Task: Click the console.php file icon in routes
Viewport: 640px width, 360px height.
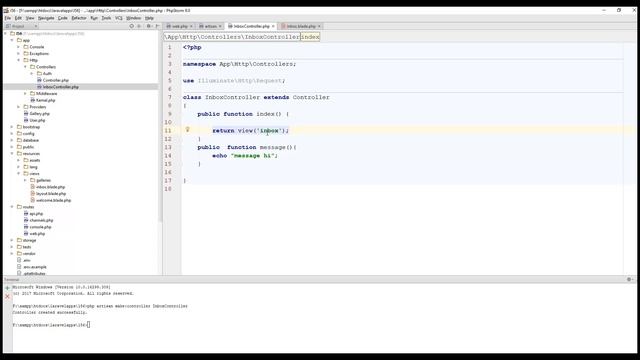Action: pos(26,227)
